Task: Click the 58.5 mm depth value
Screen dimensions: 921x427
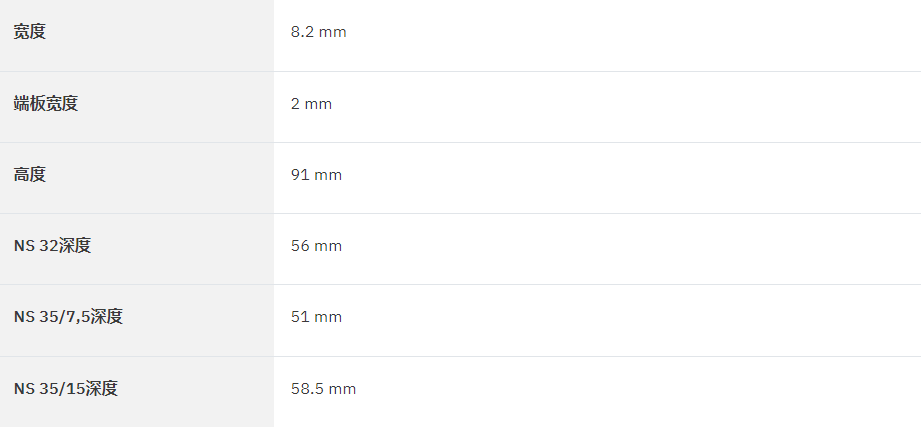Action: (323, 389)
